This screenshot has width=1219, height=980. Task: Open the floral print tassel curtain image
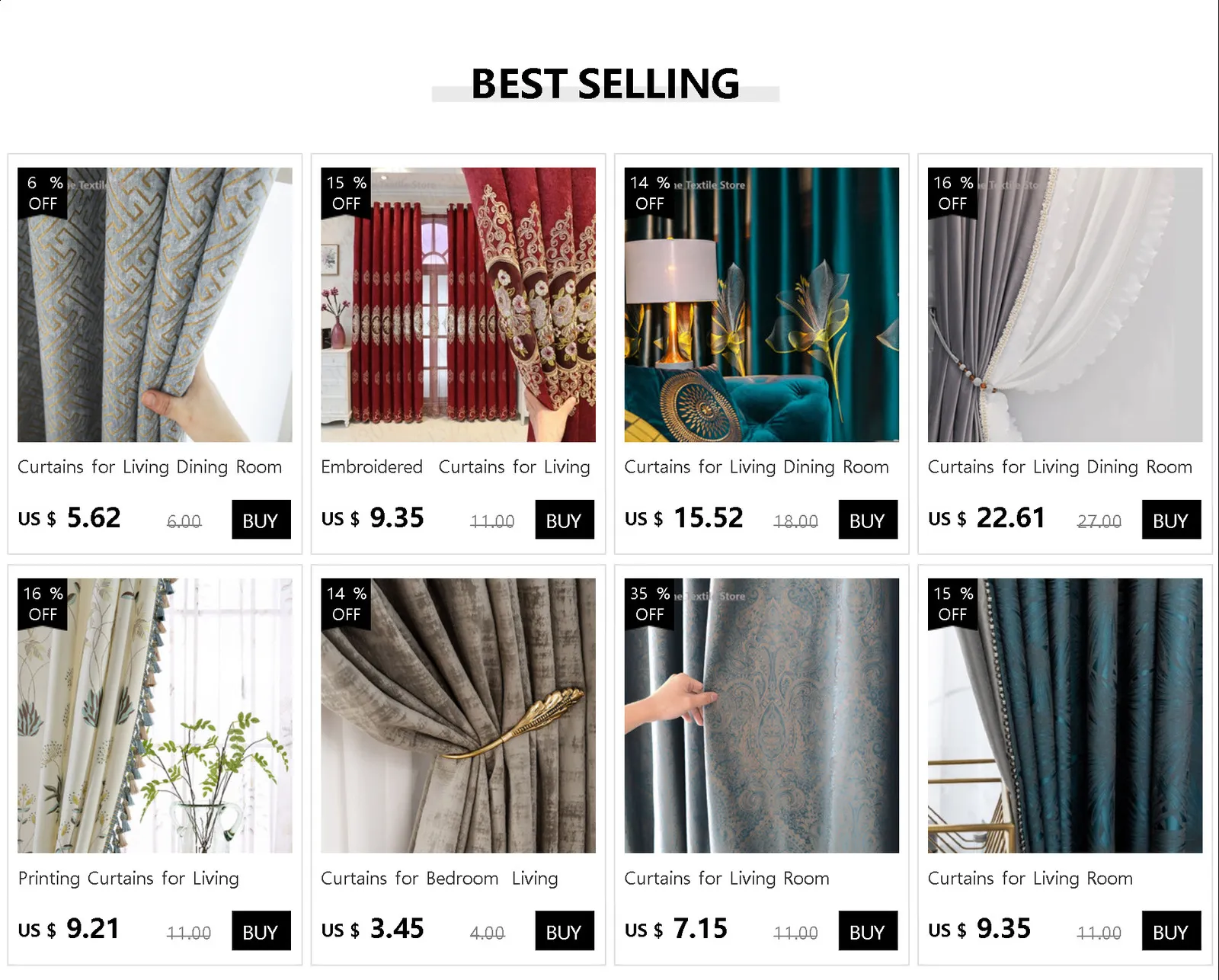click(155, 716)
